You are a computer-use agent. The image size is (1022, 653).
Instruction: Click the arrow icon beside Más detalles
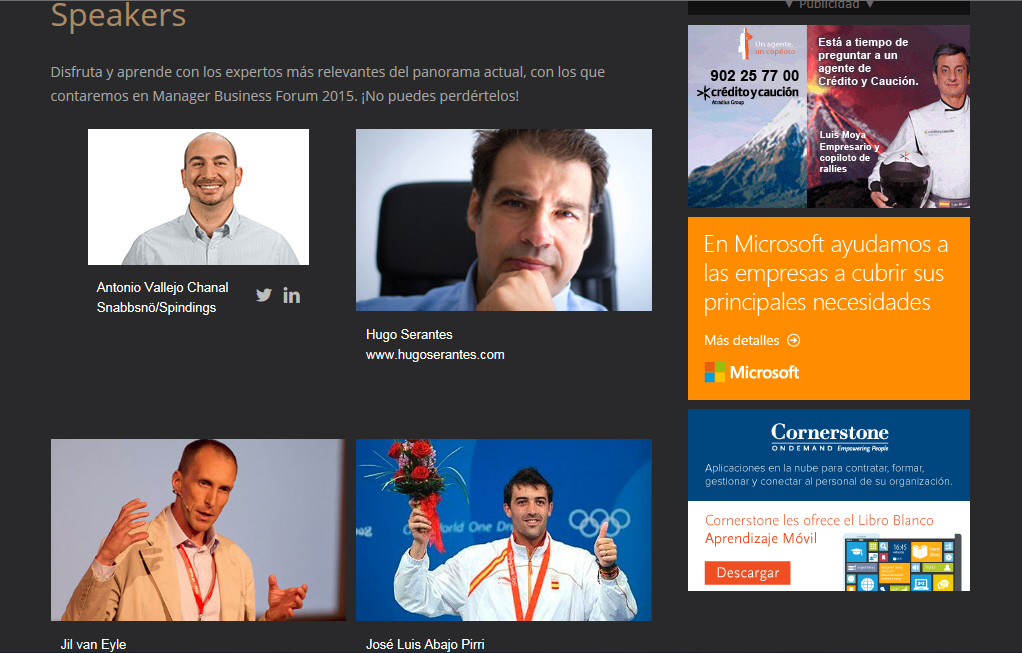pyautogui.click(x=793, y=340)
